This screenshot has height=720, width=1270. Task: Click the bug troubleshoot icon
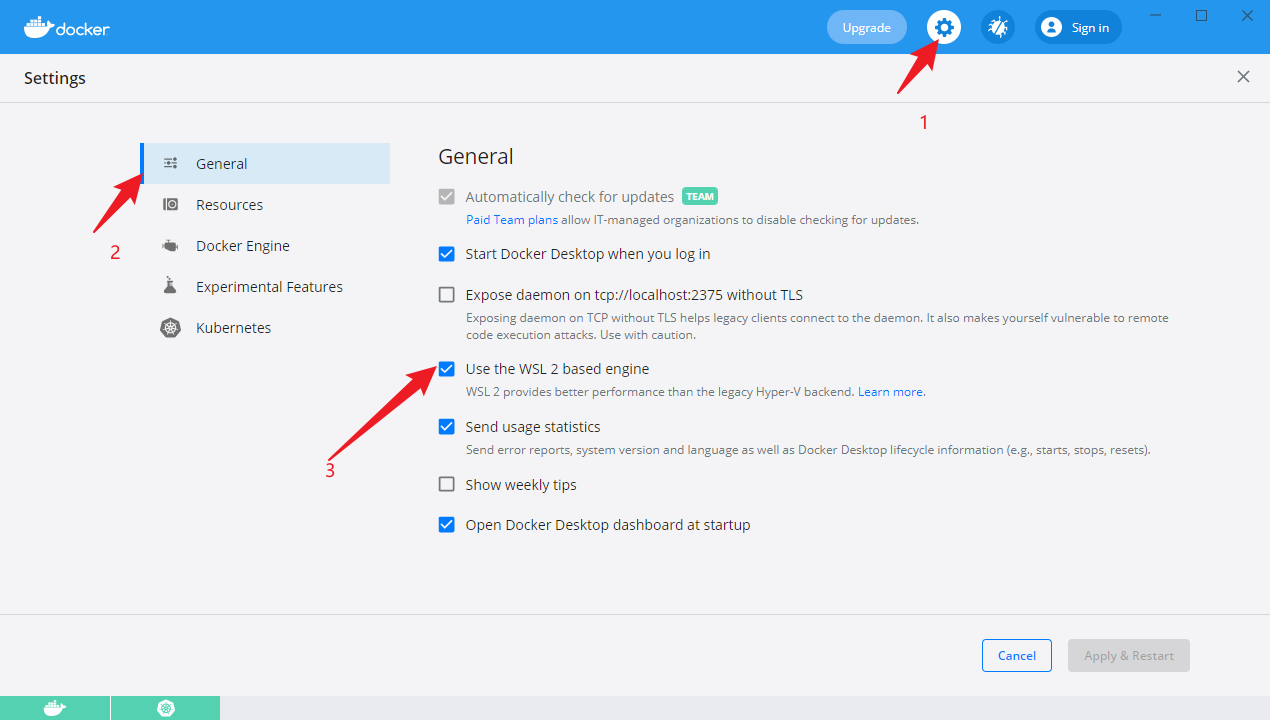(998, 27)
